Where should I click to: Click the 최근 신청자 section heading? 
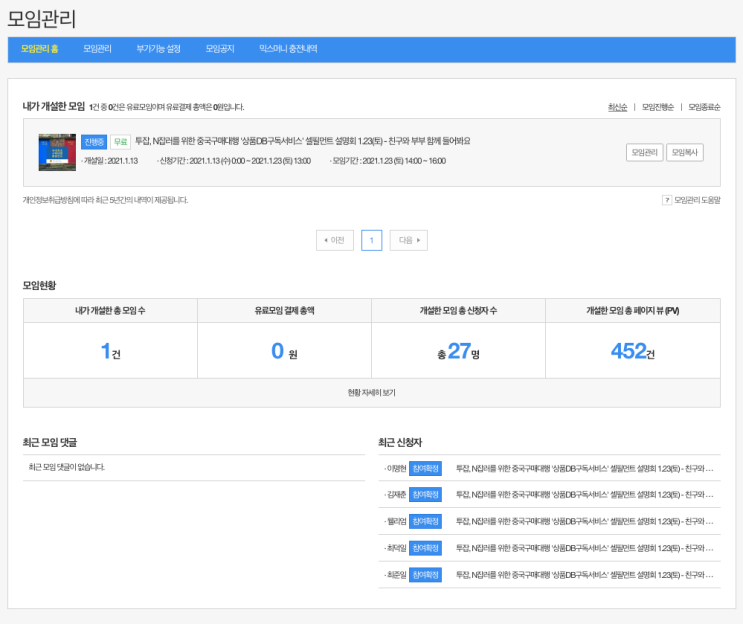pos(400,443)
